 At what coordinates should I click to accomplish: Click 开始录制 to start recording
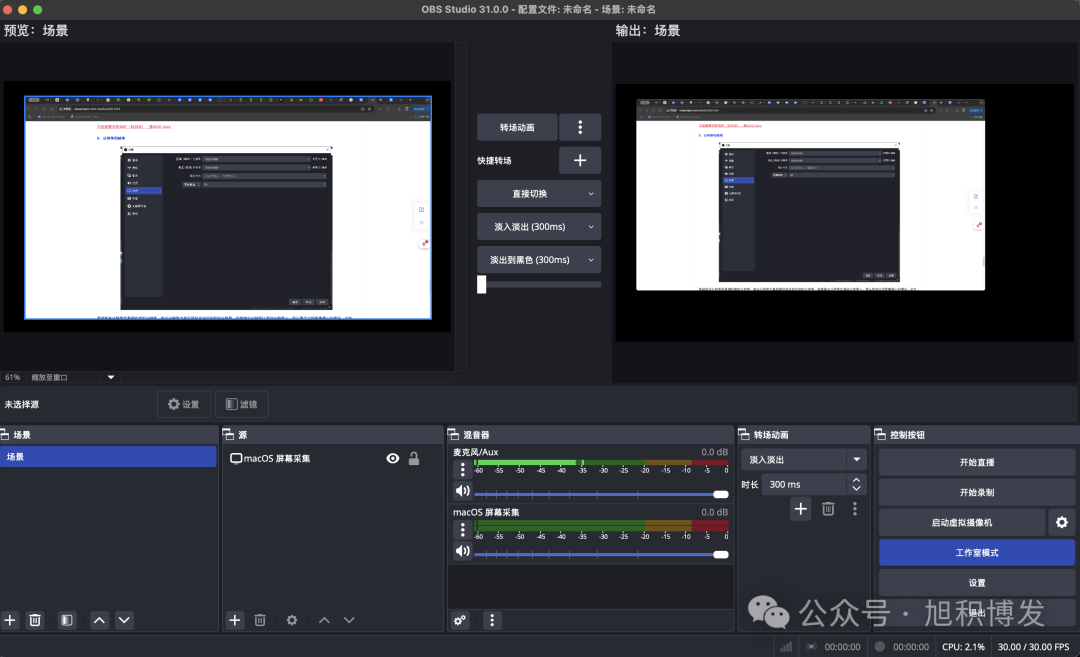pos(977,492)
